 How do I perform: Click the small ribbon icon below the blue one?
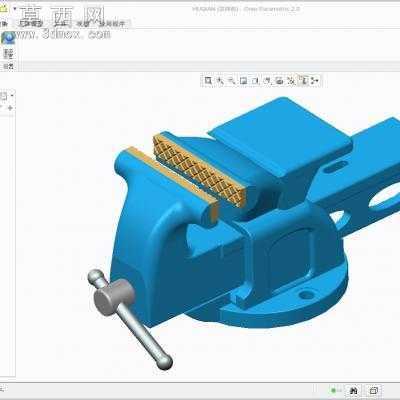[8, 54]
